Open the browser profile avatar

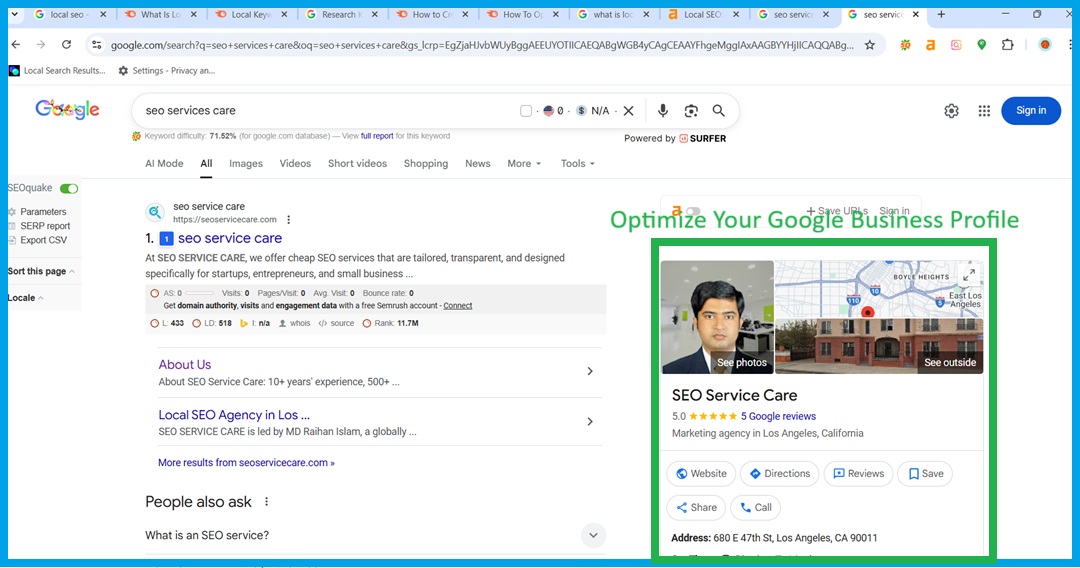click(x=1045, y=45)
